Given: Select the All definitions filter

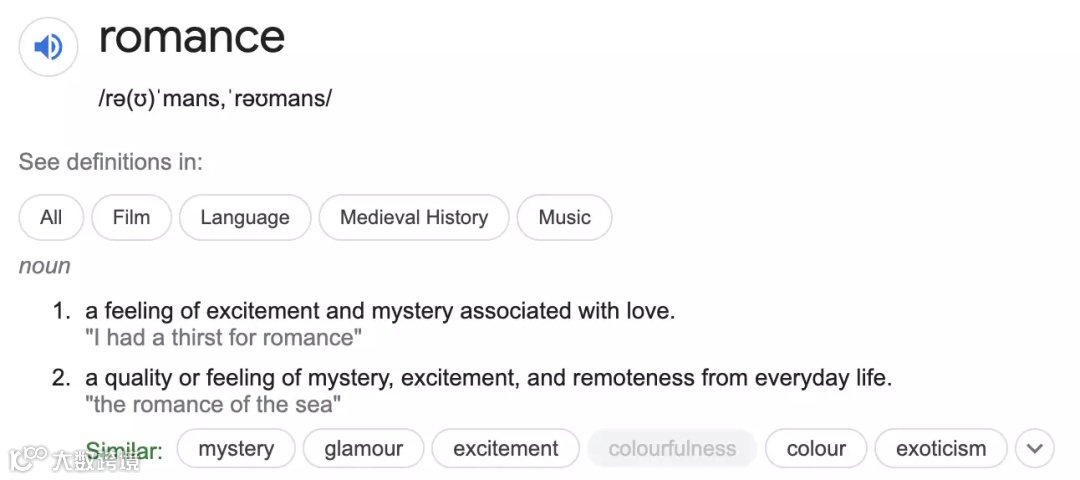Looking at the screenshot, I should click(x=51, y=217).
